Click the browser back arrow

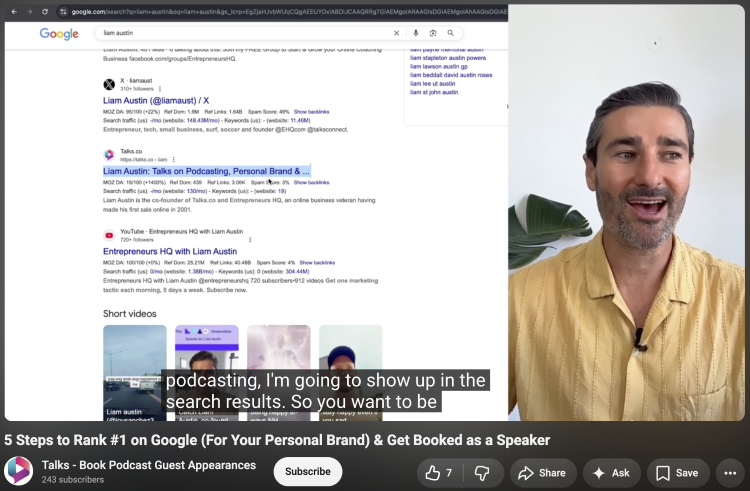coord(14,11)
